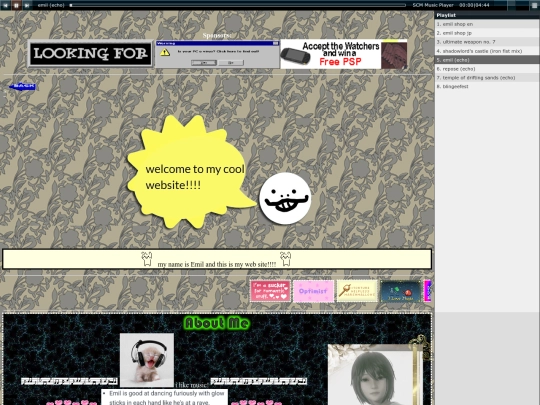Select "shadowlord's castle (iron fist mix)" track
Image resolution: width=540 pixels, height=405 pixels.
coord(487,51)
